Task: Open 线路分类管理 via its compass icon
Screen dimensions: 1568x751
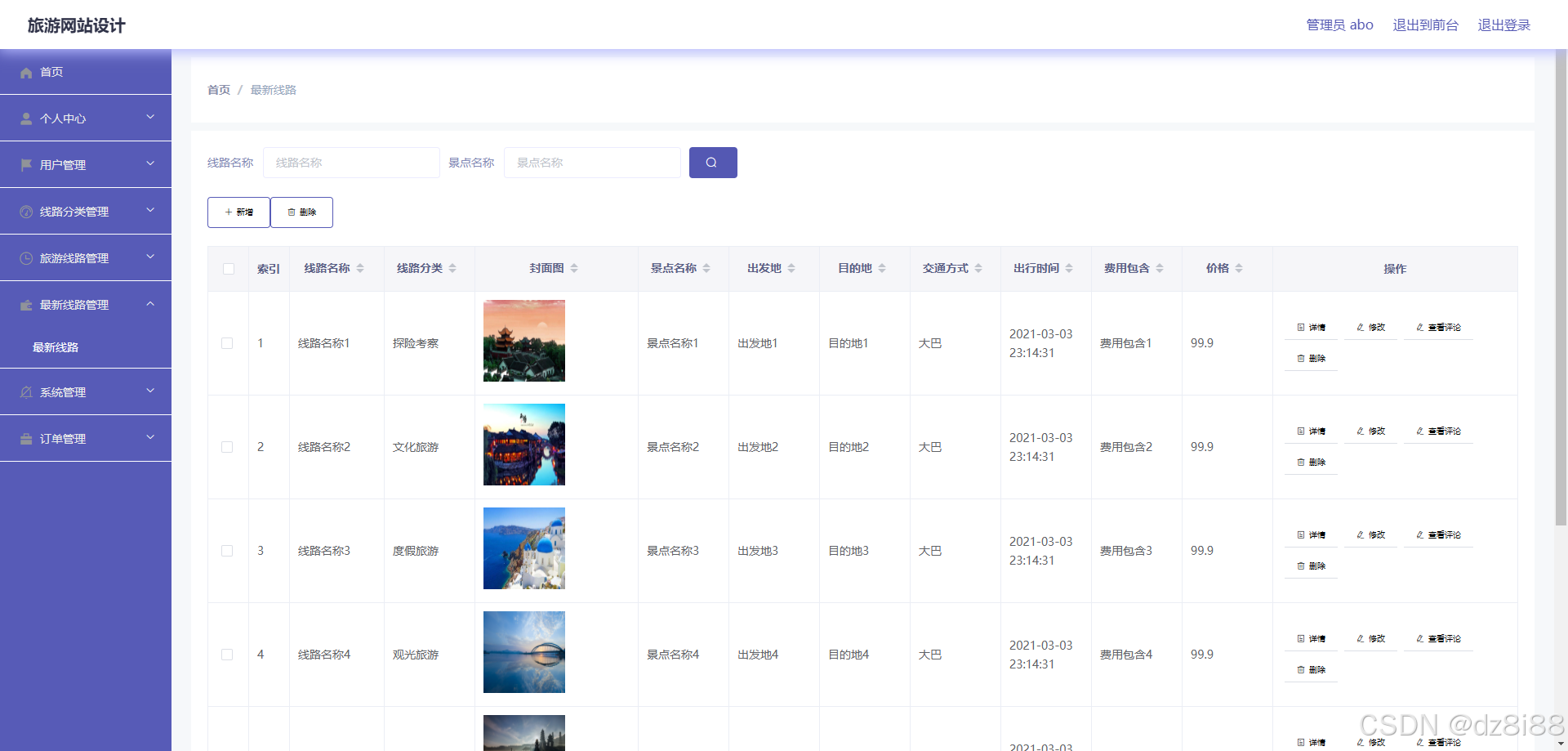Action: click(27, 210)
